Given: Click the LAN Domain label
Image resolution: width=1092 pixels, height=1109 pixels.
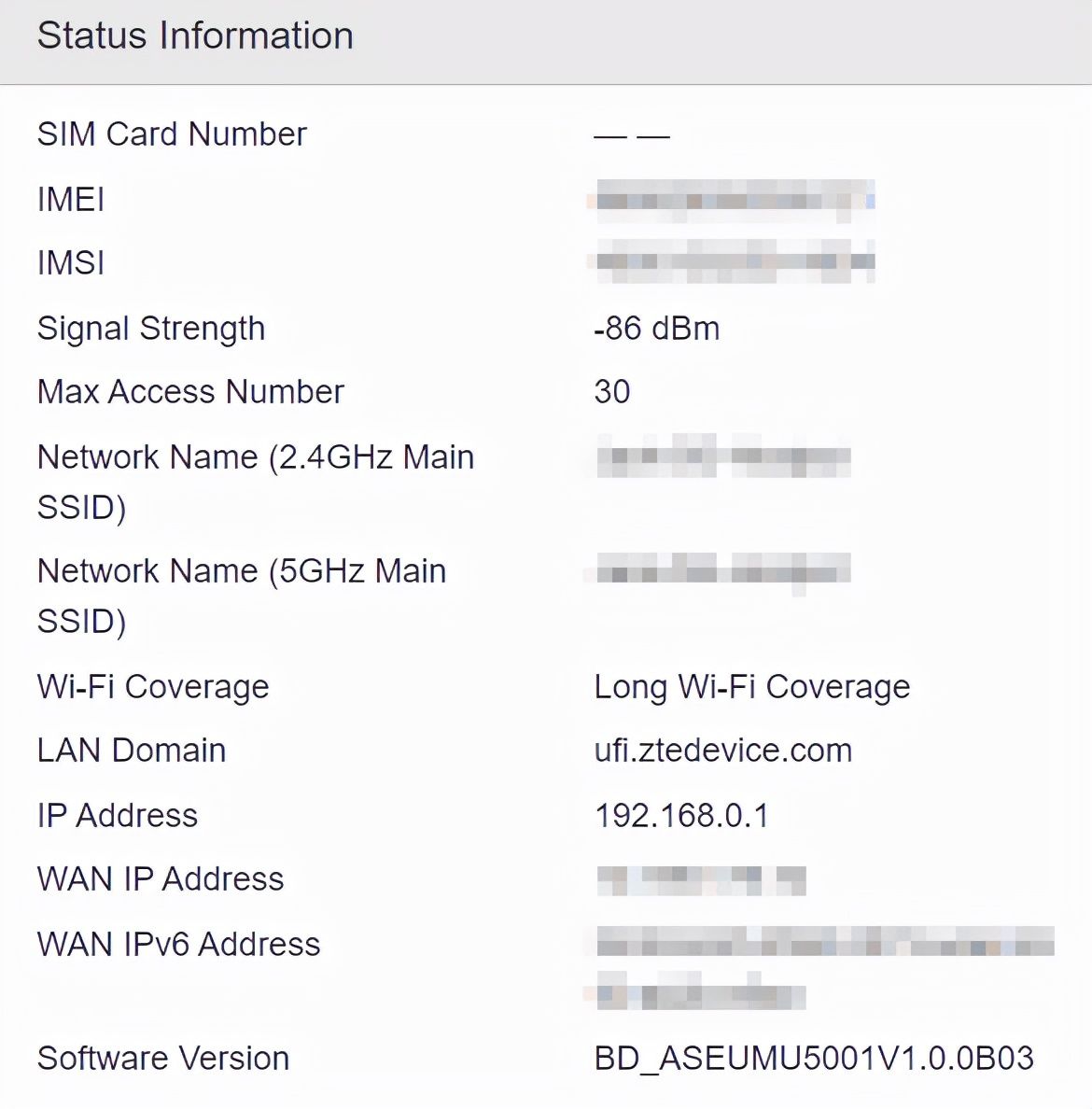Looking at the screenshot, I should click(132, 751).
